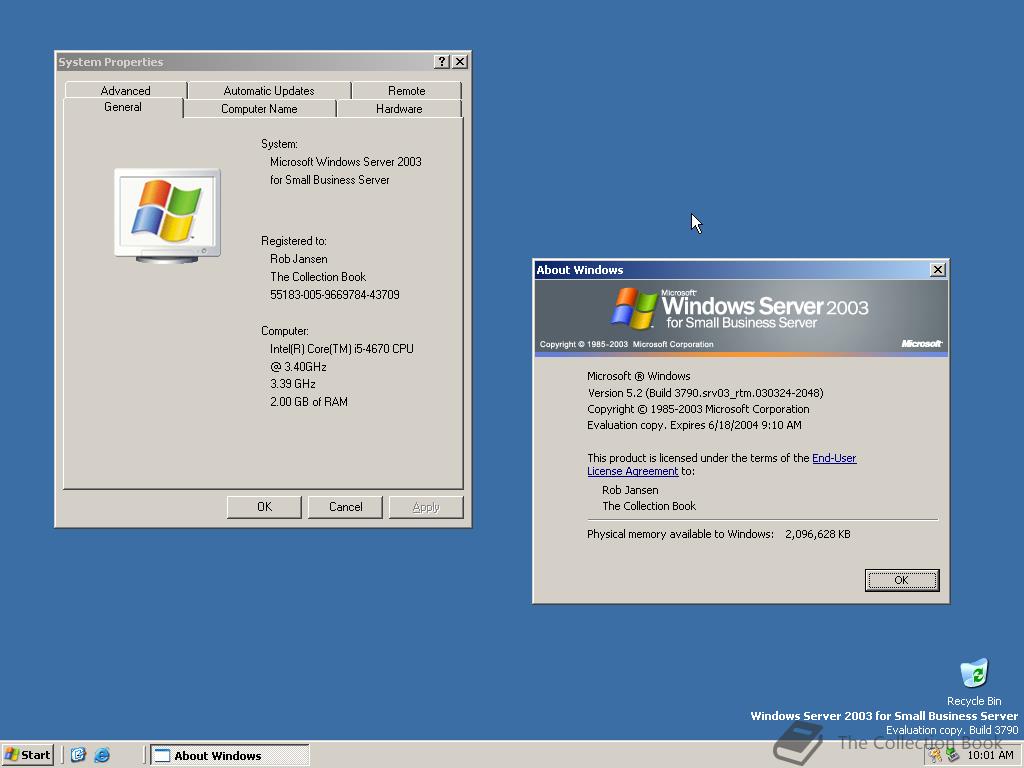Screen dimensions: 1024x768
Task: Click the Windows Server 2003 banner in About Windows
Action: click(741, 317)
